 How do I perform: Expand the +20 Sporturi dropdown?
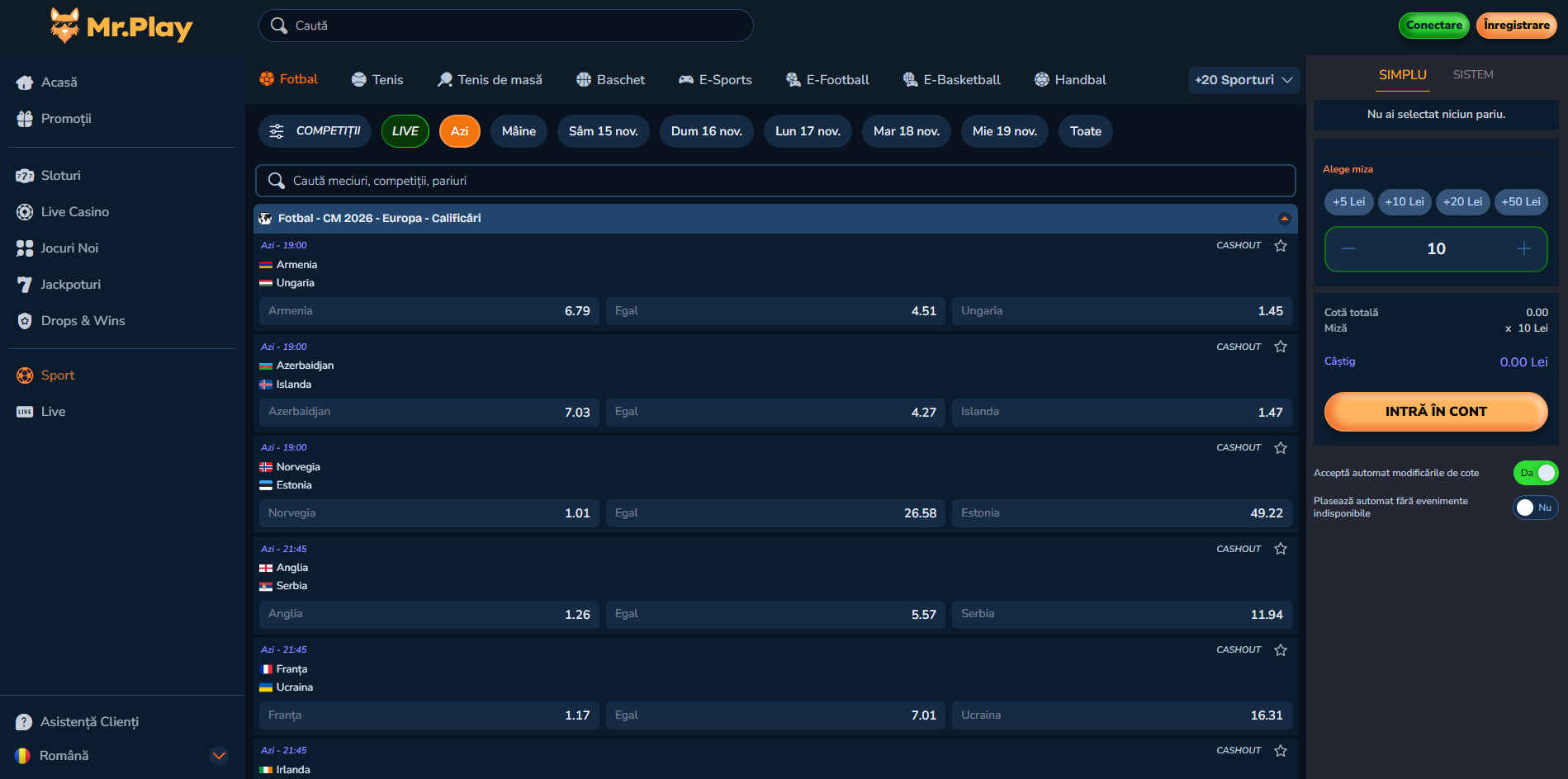pyautogui.click(x=1243, y=80)
